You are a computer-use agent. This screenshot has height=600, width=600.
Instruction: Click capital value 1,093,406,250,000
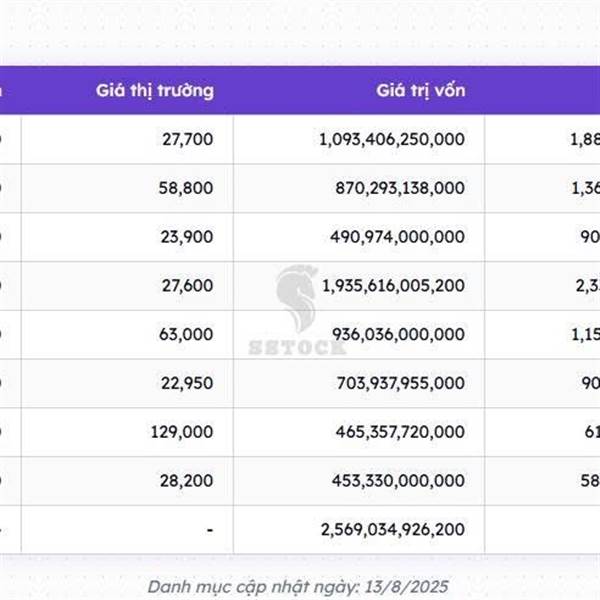coord(392,139)
